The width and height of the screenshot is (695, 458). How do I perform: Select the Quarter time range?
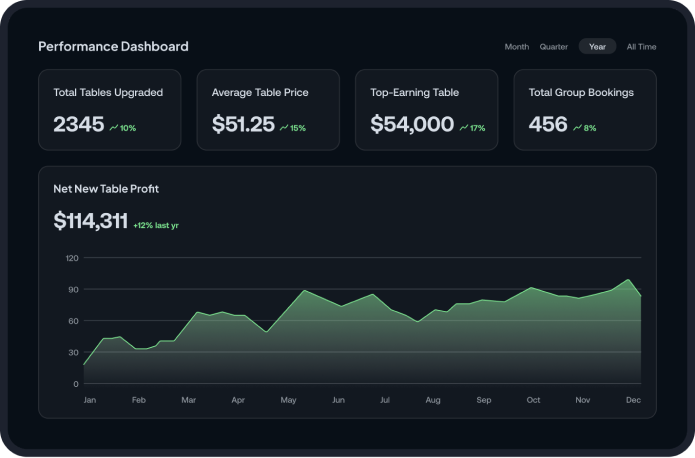coord(553,47)
